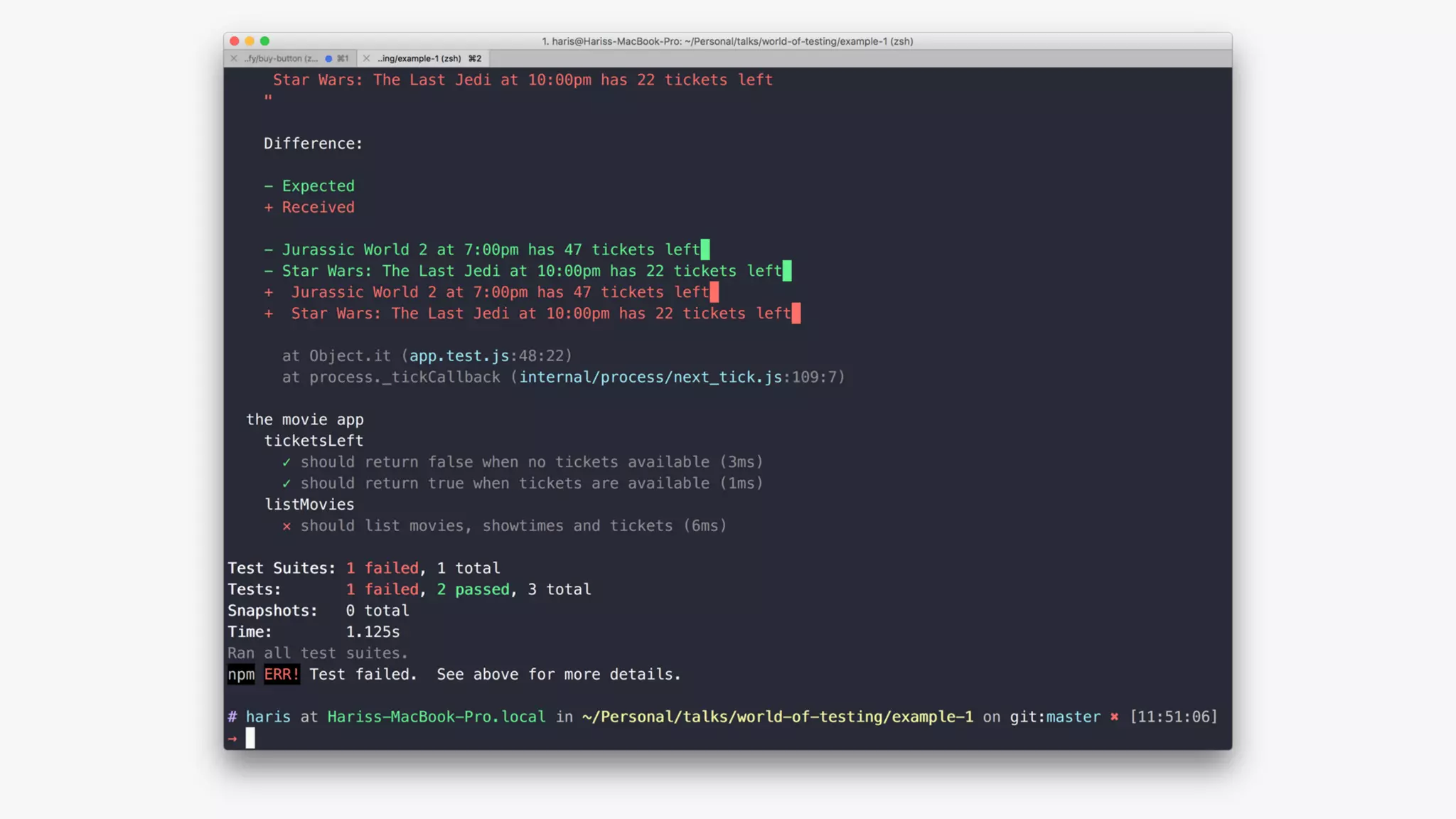The width and height of the screenshot is (1456, 819).
Task: Click checkmark beside 'no tickets available' test
Action: (287, 462)
